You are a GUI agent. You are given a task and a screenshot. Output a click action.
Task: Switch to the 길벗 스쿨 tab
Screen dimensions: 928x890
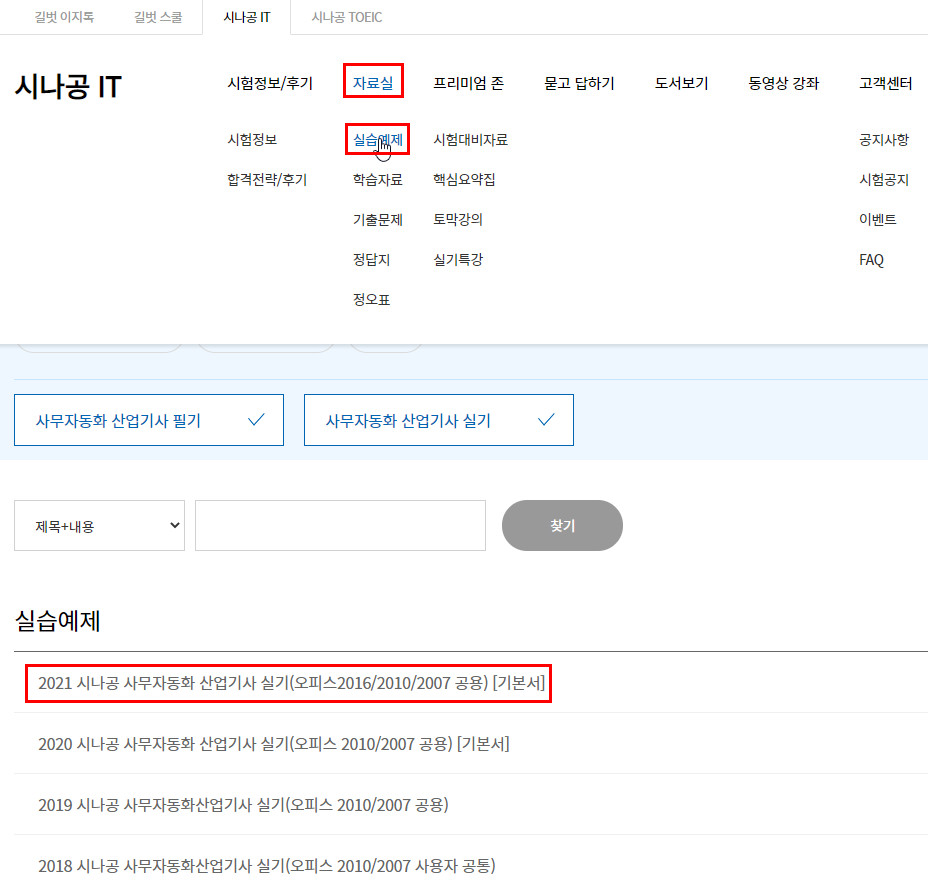click(x=158, y=17)
